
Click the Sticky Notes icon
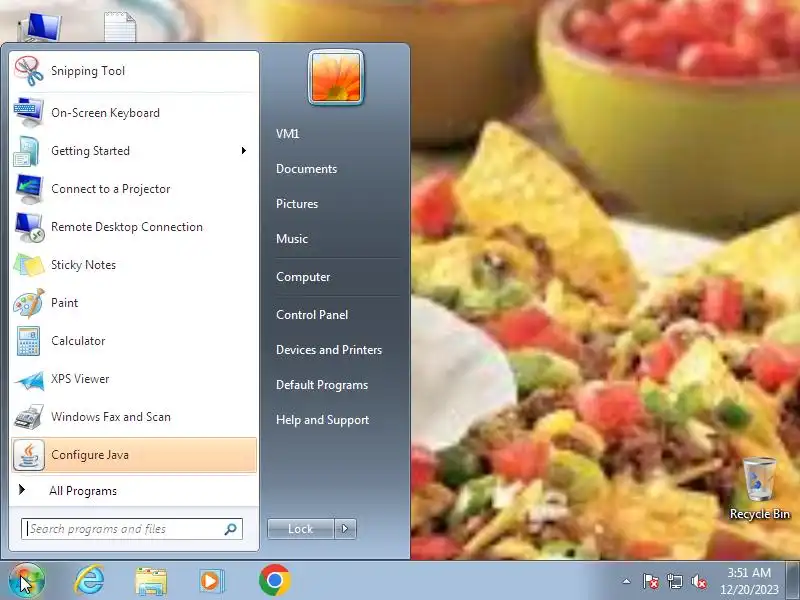point(29,265)
